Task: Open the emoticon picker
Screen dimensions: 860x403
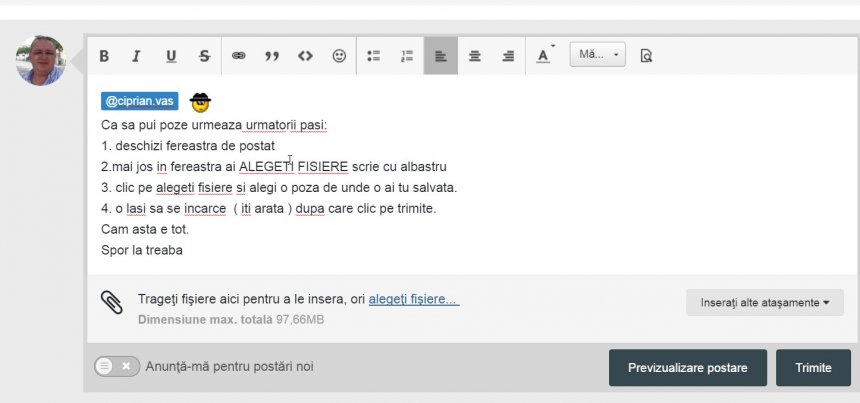Action: (339, 56)
